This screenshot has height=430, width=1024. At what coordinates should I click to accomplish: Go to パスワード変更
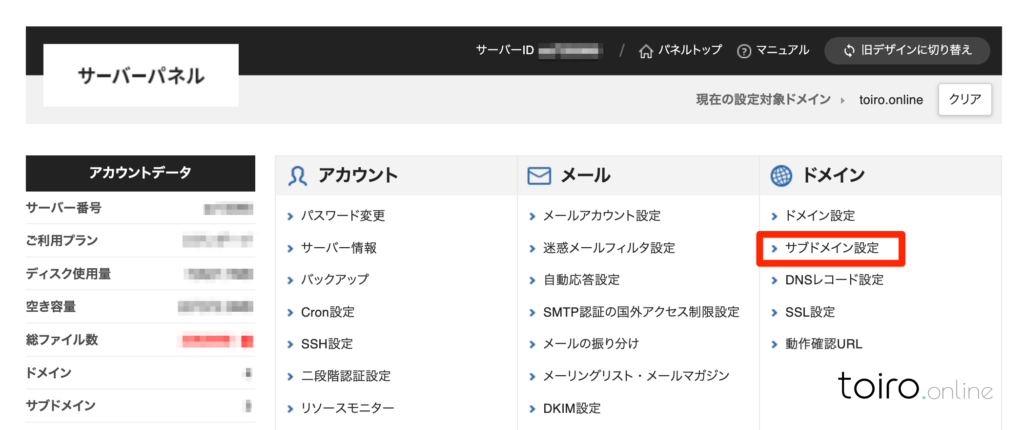342,216
